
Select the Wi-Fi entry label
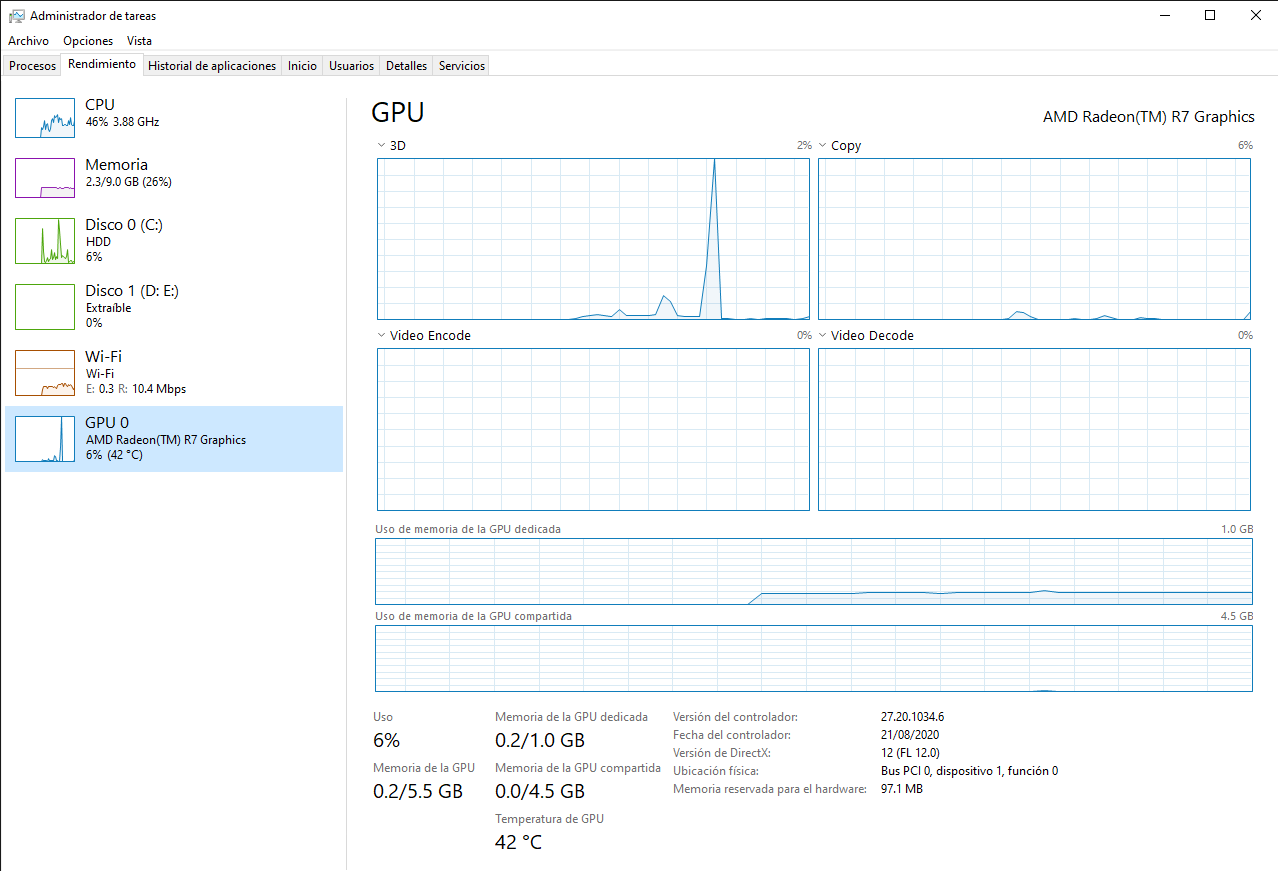point(104,357)
